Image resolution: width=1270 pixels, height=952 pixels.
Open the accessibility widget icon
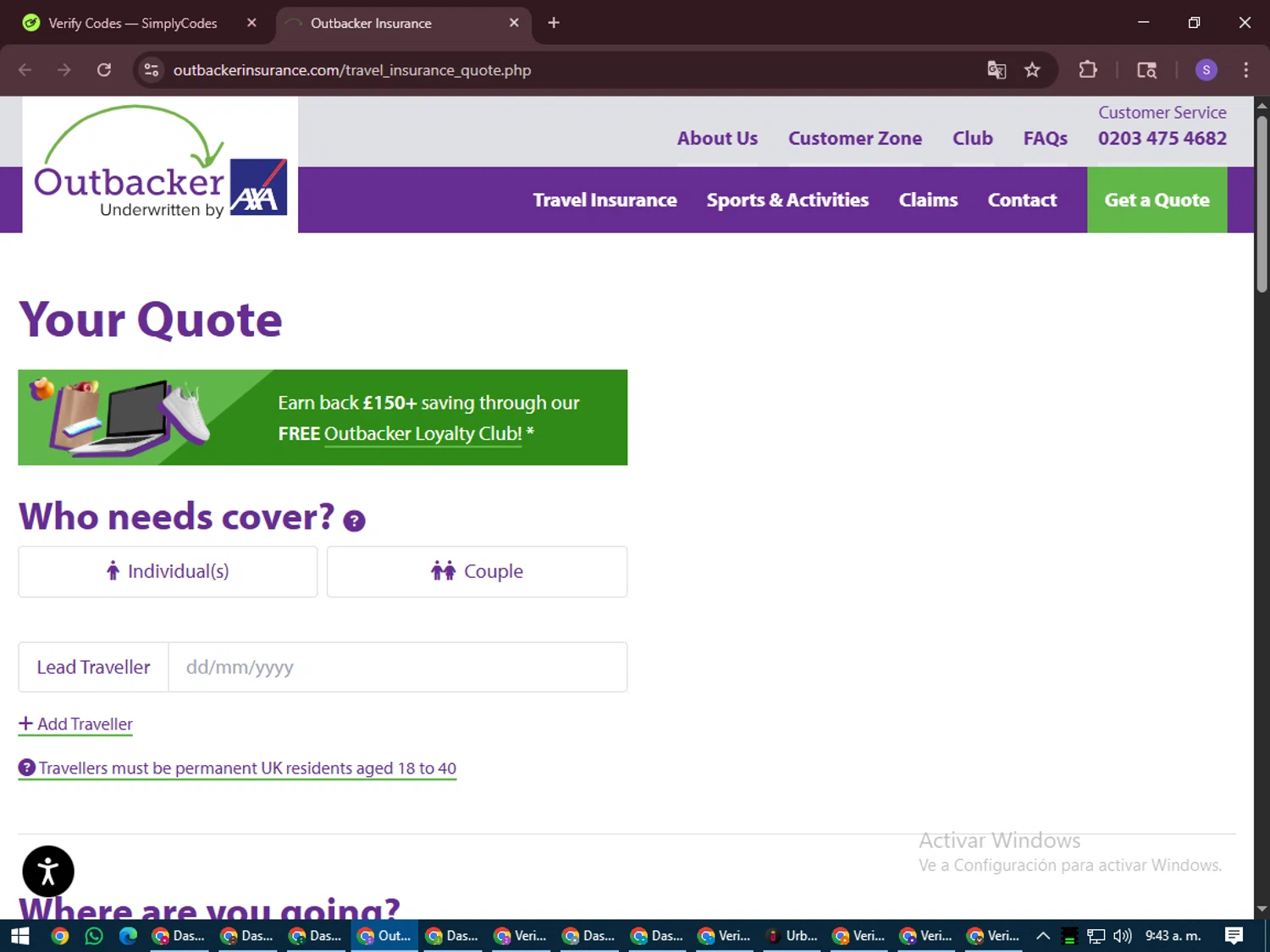tap(48, 871)
